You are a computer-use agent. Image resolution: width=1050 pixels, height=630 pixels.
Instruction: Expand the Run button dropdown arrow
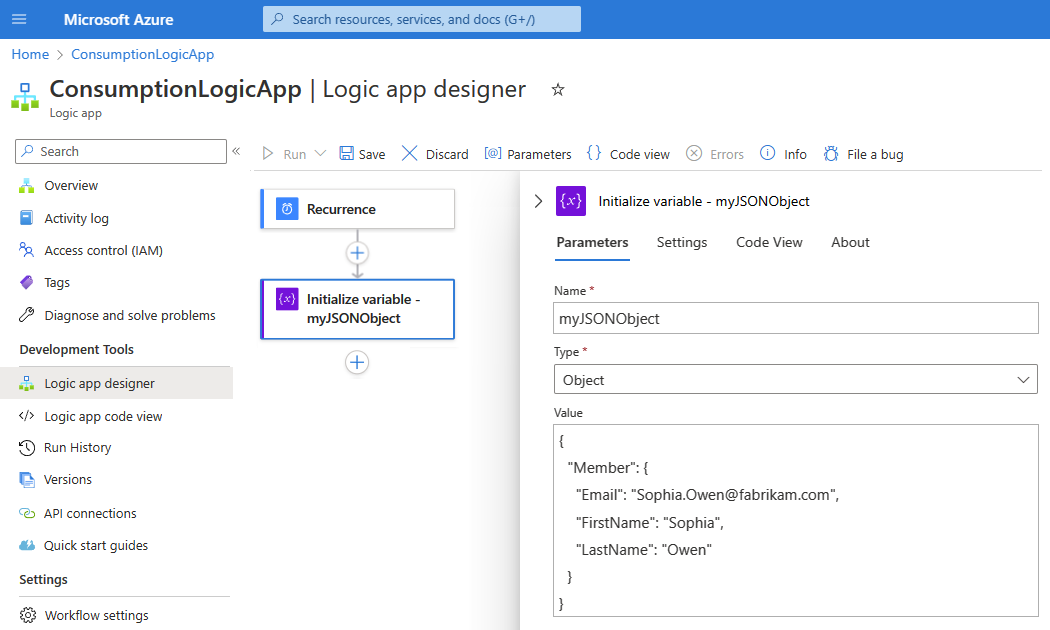pos(320,154)
